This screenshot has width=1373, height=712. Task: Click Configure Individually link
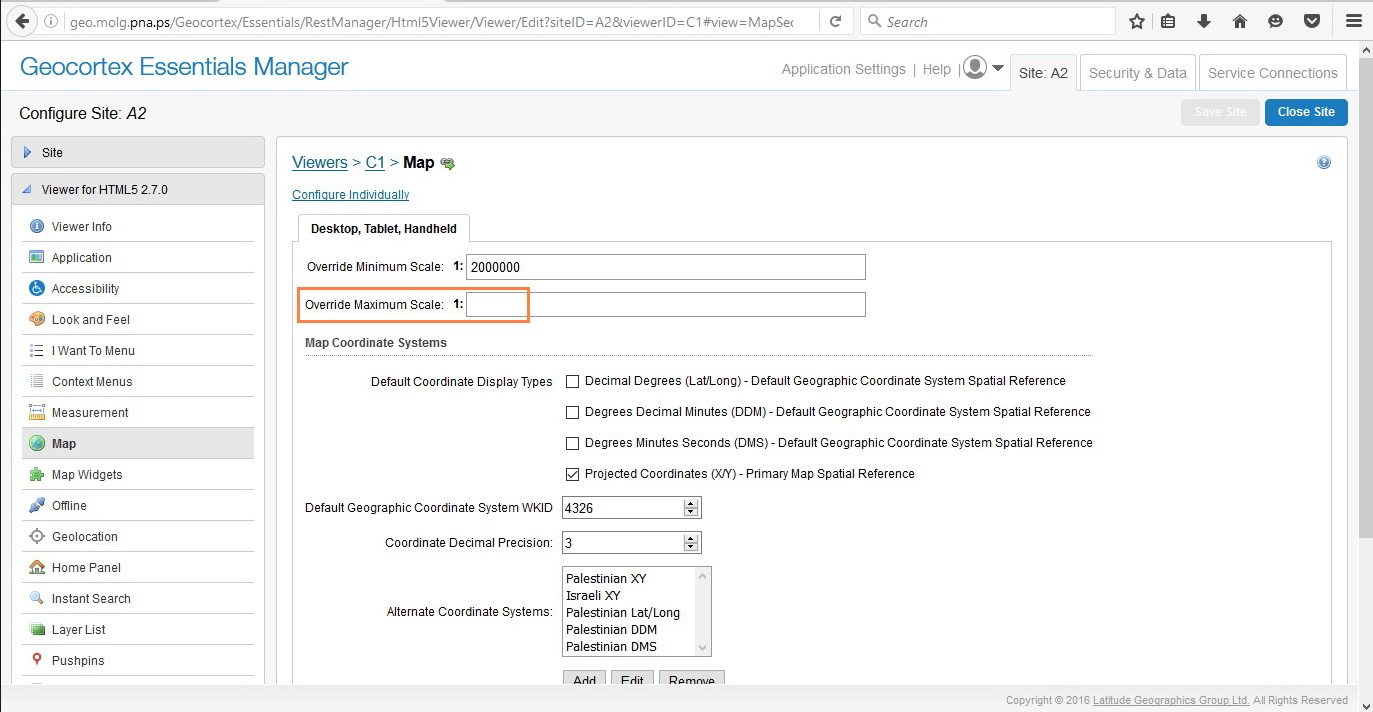pyautogui.click(x=350, y=195)
